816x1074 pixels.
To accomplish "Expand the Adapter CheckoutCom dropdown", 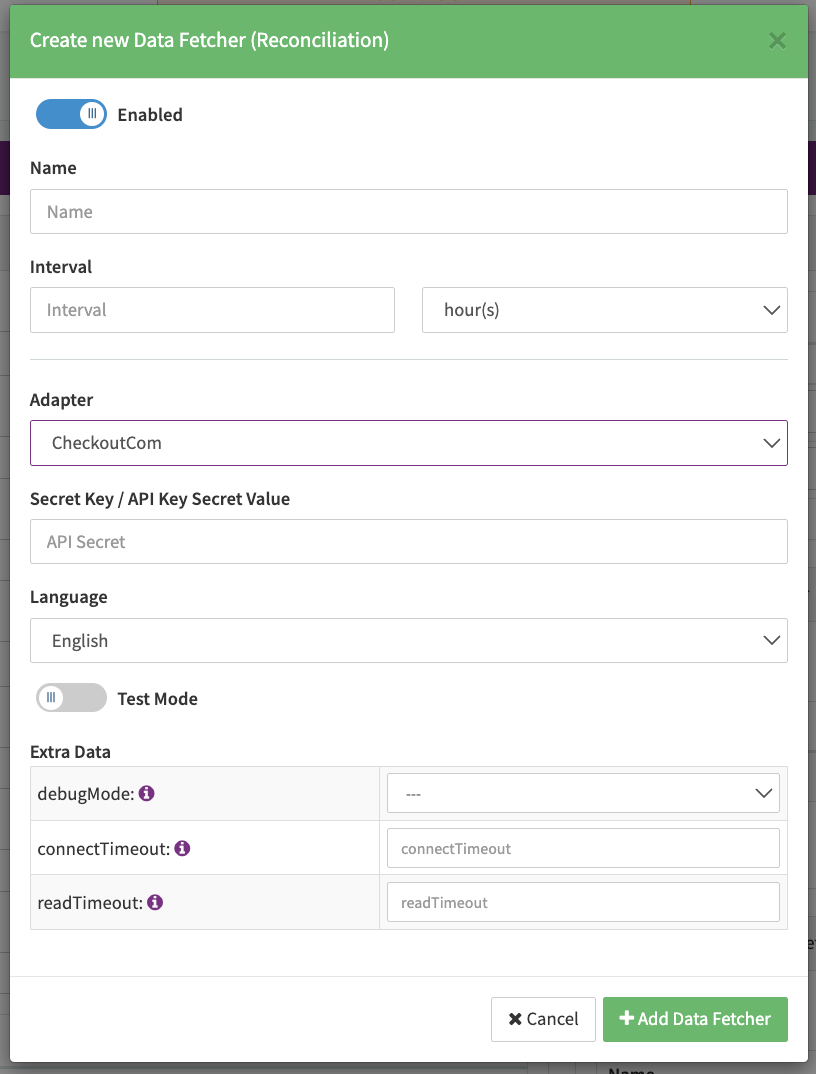I will tap(408, 443).
